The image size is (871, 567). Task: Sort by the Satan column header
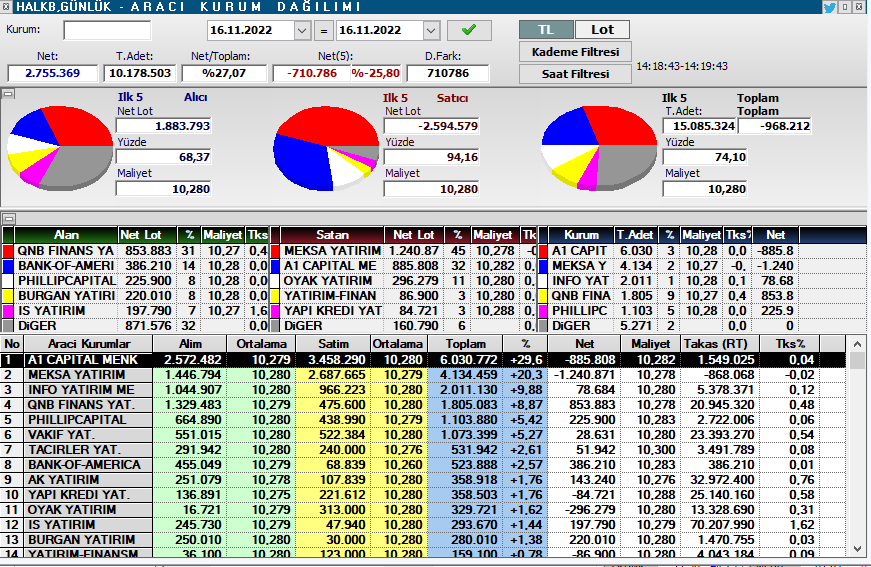tap(332, 235)
